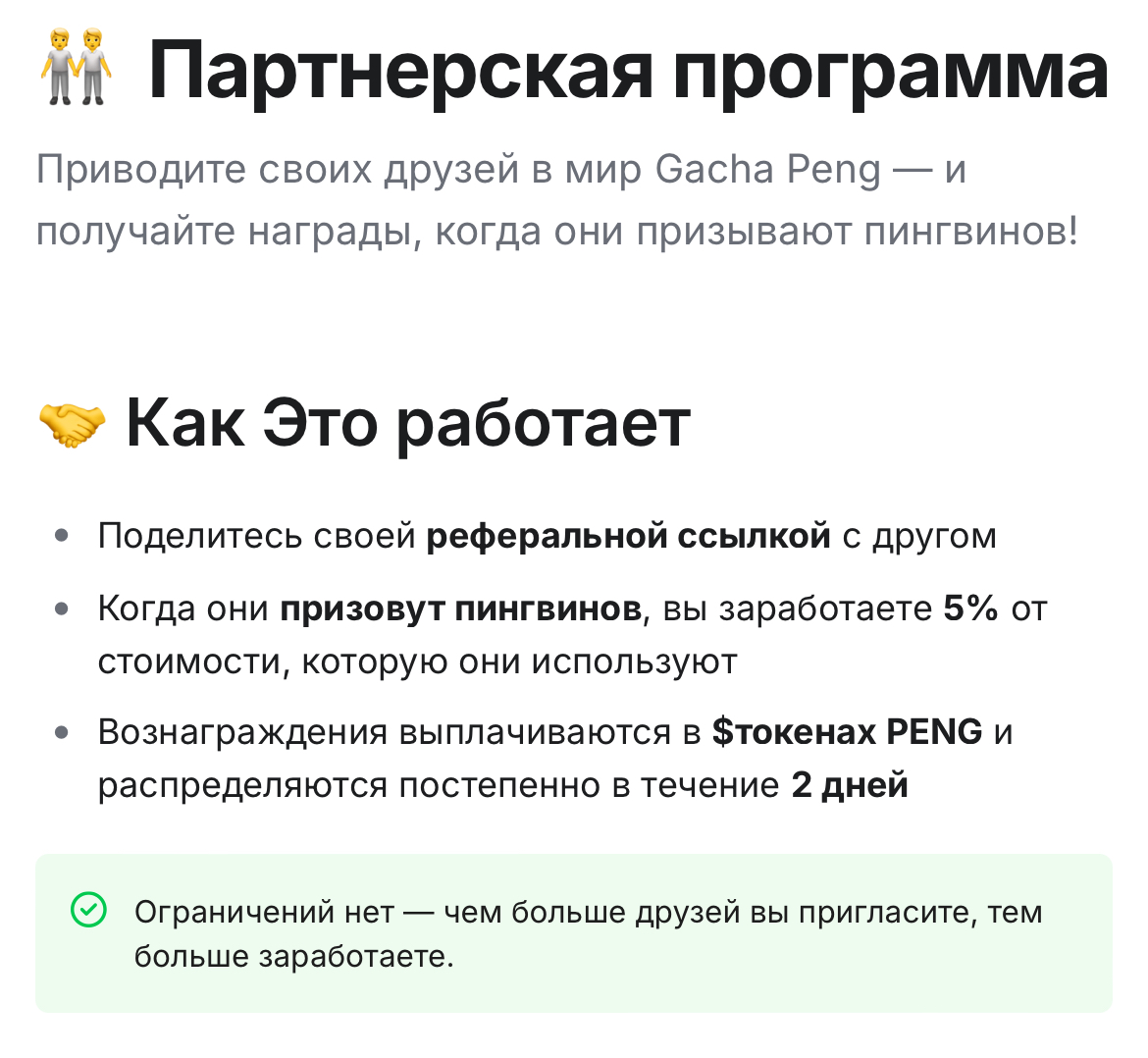Click the third bullet about Вознаграждения
This screenshot has width=1148, height=1058.
555,758
